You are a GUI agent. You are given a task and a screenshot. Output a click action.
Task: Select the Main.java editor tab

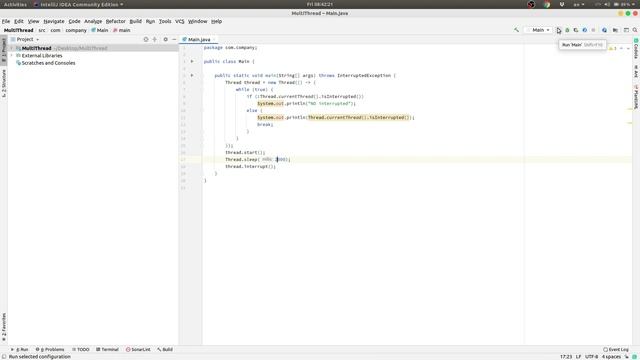coord(199,40)
